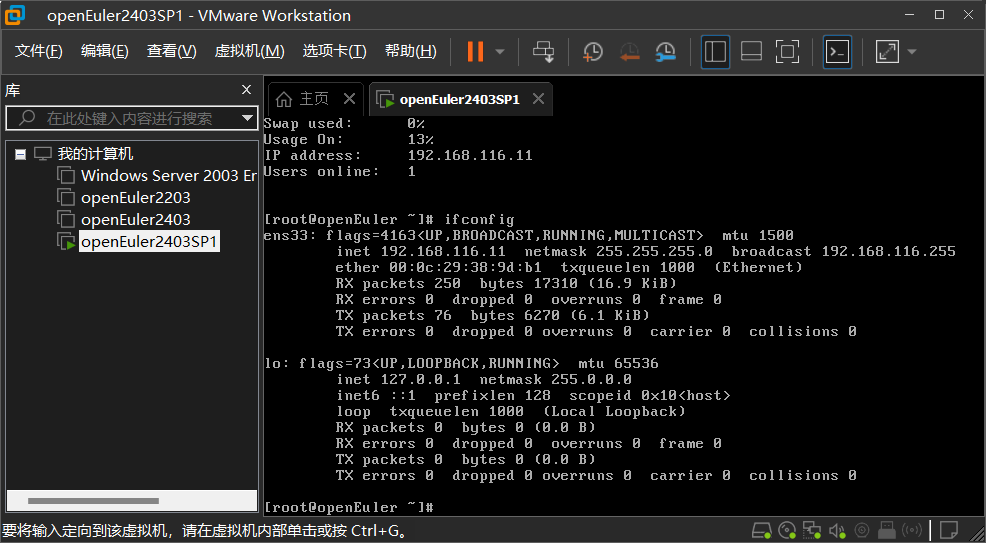Viewport: 986px width, 543px height.
Task: Click the VMware Workstation title bar logo
Action: (x=15, y=15)
